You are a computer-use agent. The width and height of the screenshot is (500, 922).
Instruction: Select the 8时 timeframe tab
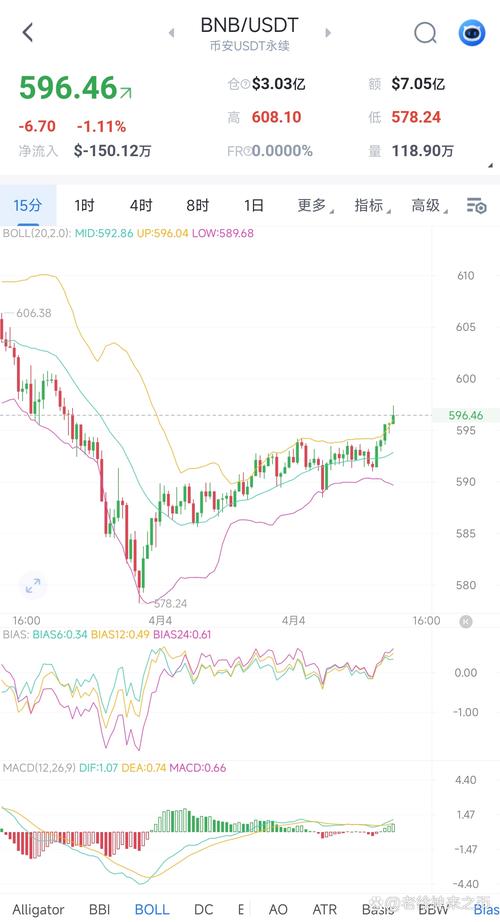(198, 205)
